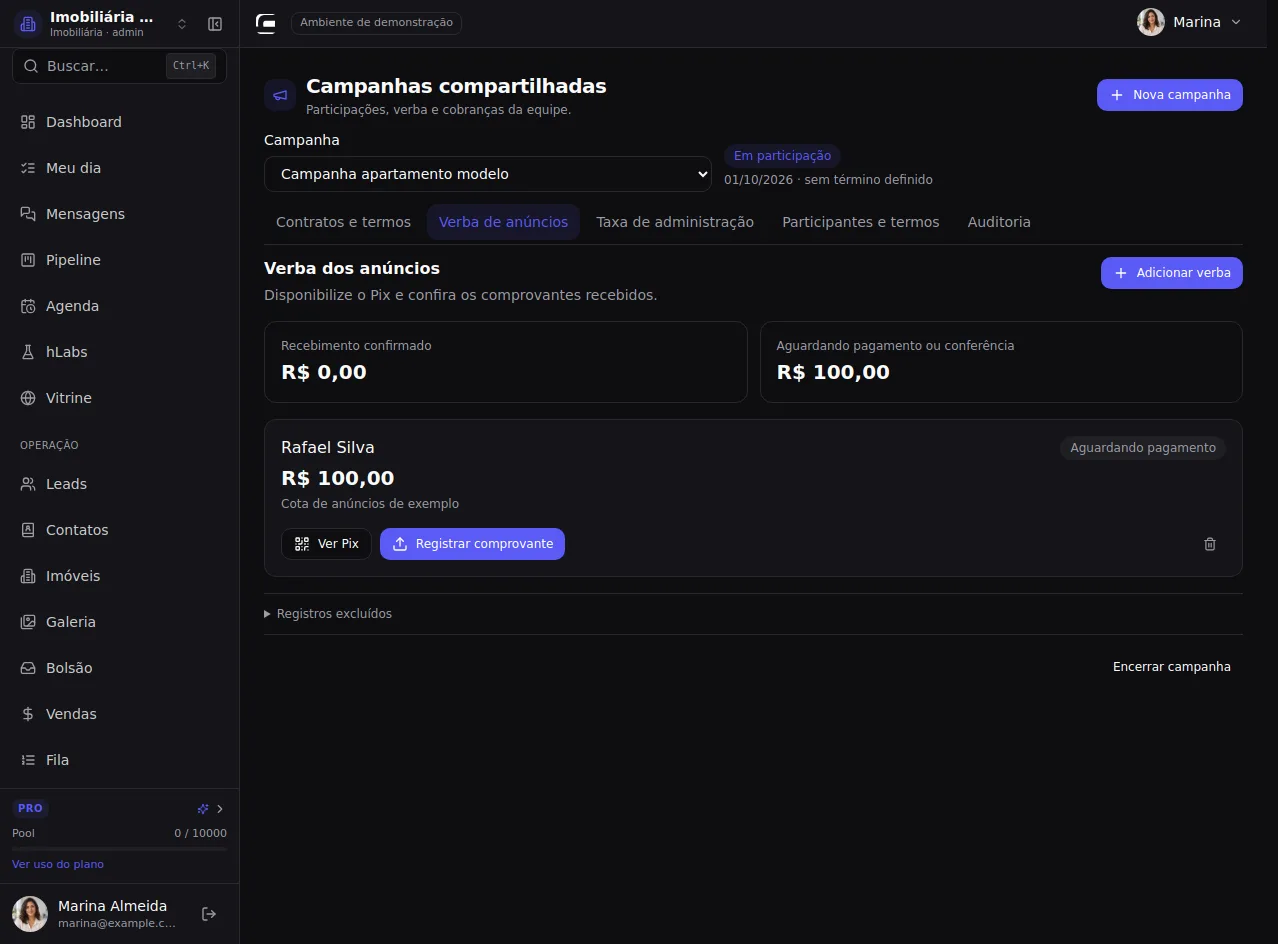Click the Imobiliária workspace logo icon
The image size is (1278, 944).
coord(28,24)
